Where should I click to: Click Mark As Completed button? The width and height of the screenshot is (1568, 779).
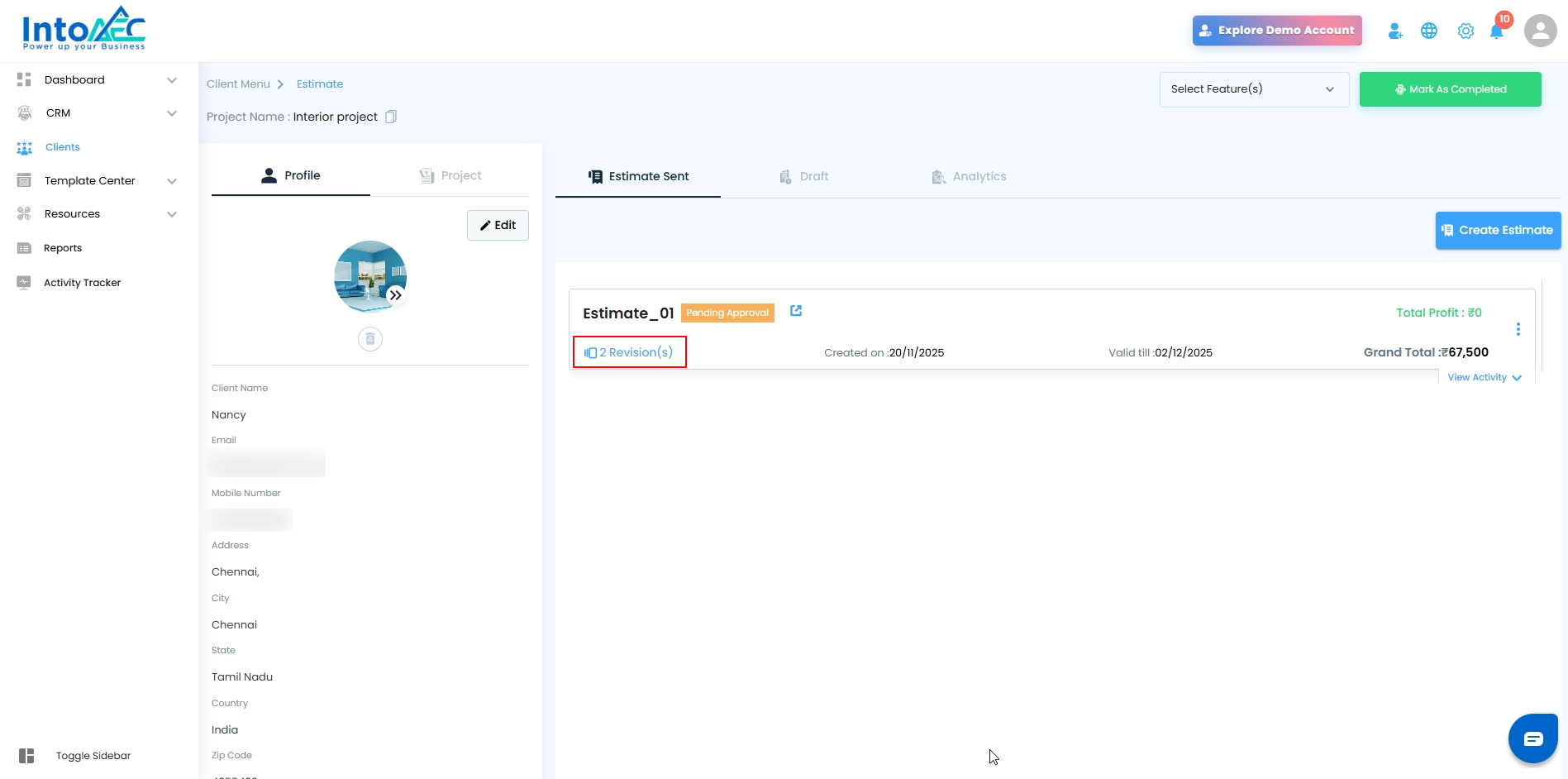click(x=1451, y=89)
